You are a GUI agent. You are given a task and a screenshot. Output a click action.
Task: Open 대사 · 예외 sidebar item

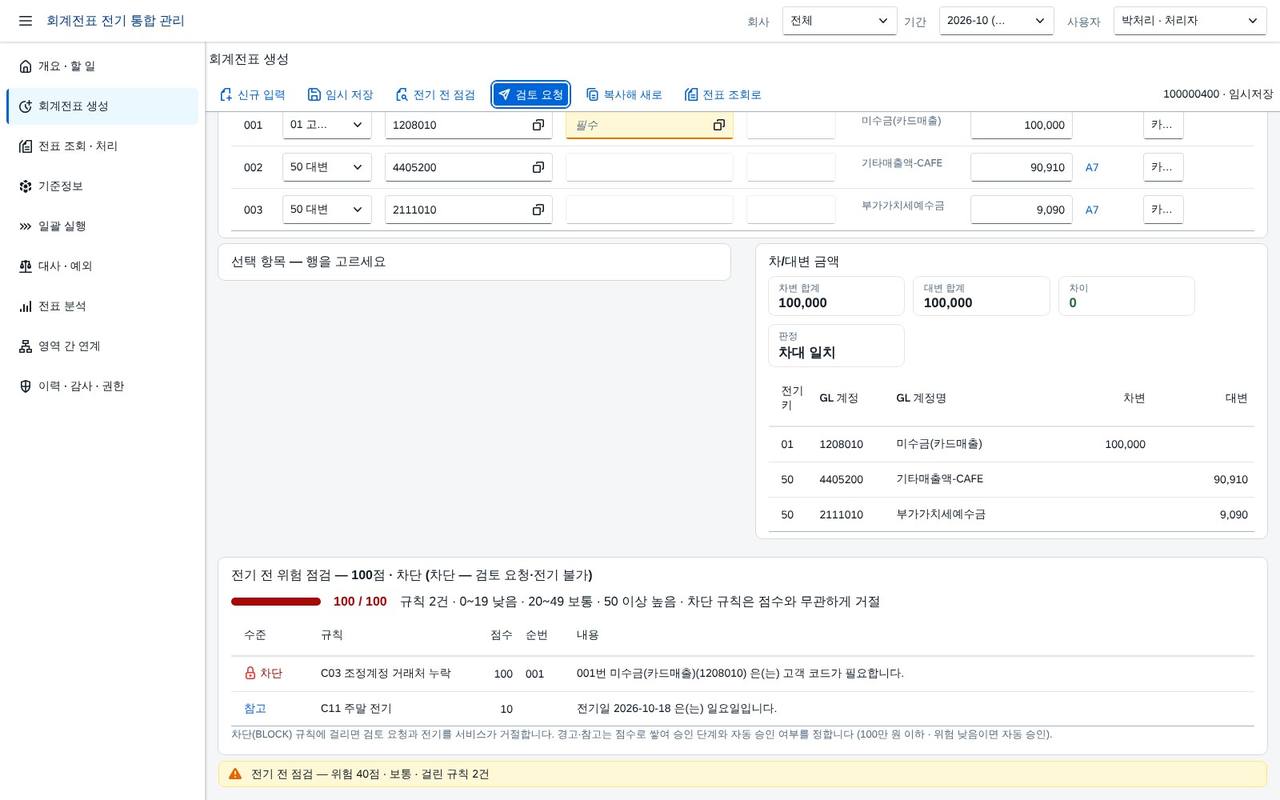tap(102, 266)
